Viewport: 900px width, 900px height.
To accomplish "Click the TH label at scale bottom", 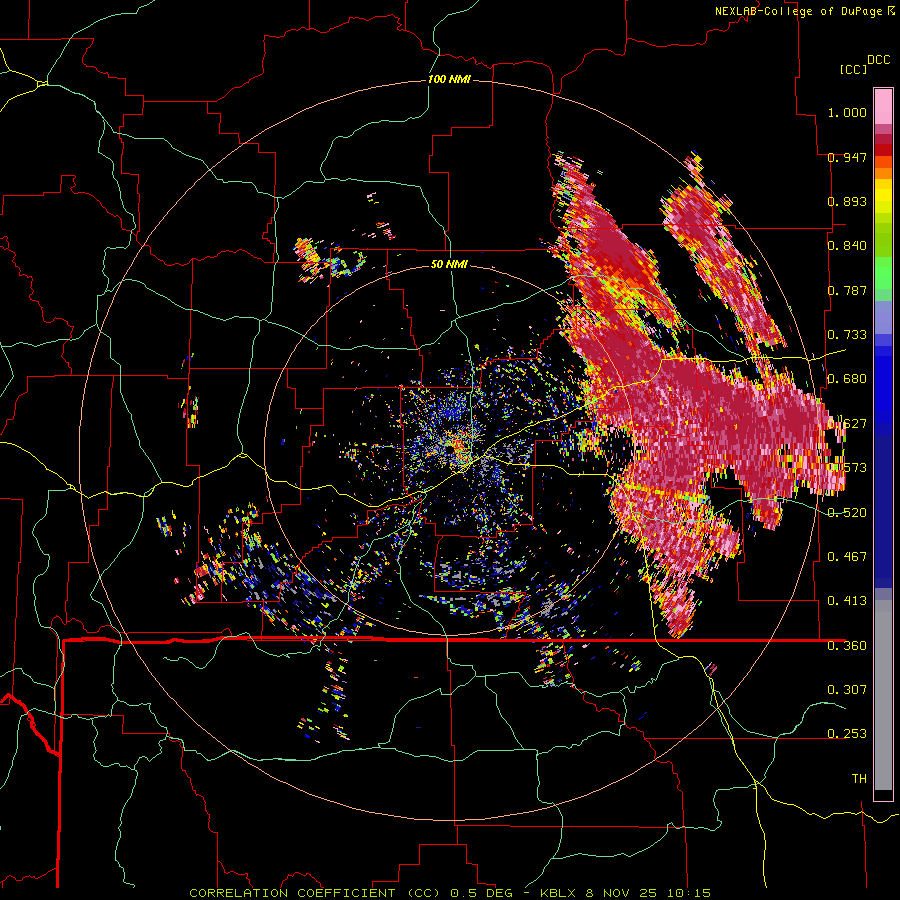I will [x=859, y=779].
